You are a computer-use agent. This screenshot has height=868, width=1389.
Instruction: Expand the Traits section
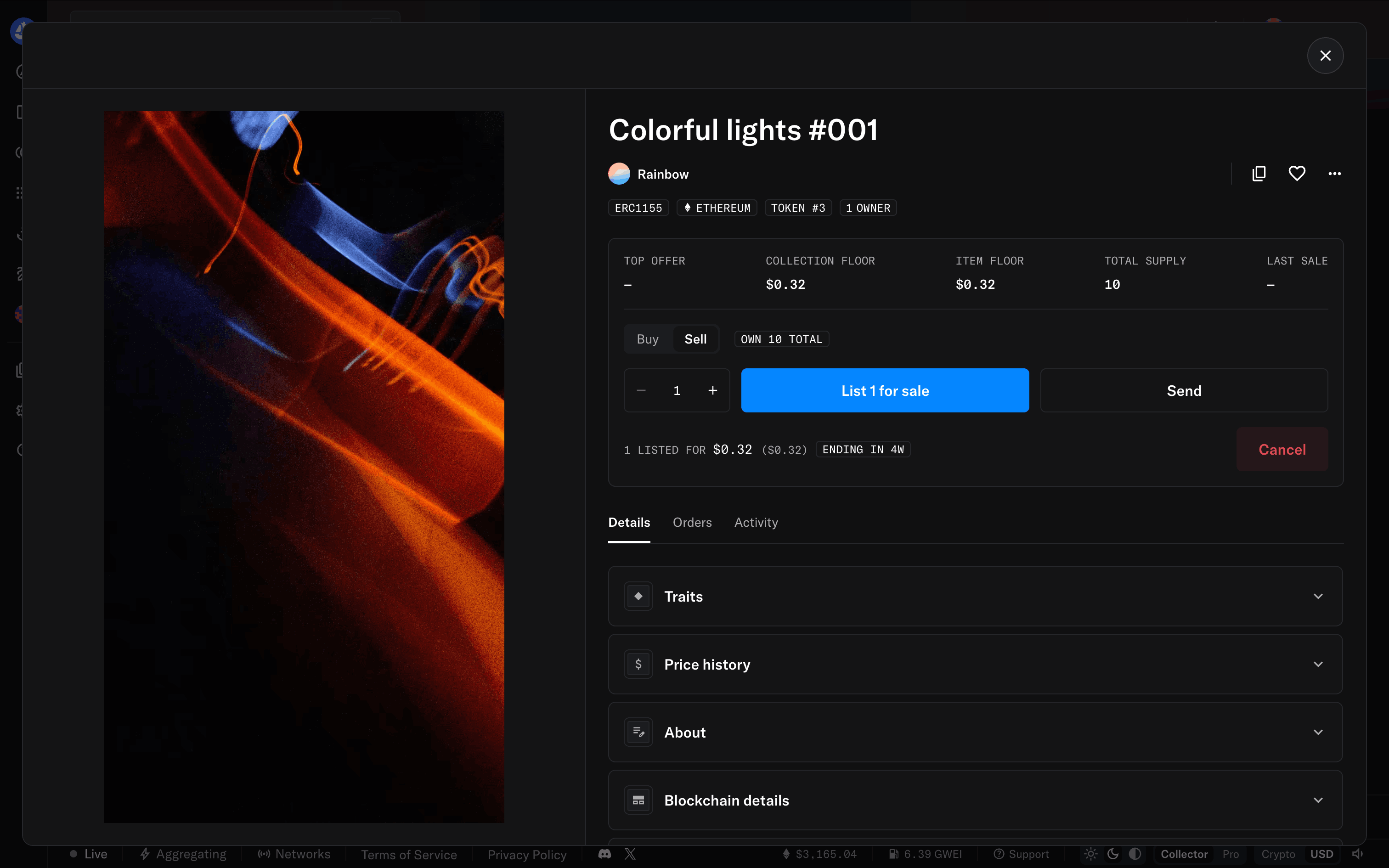point(975,597)
